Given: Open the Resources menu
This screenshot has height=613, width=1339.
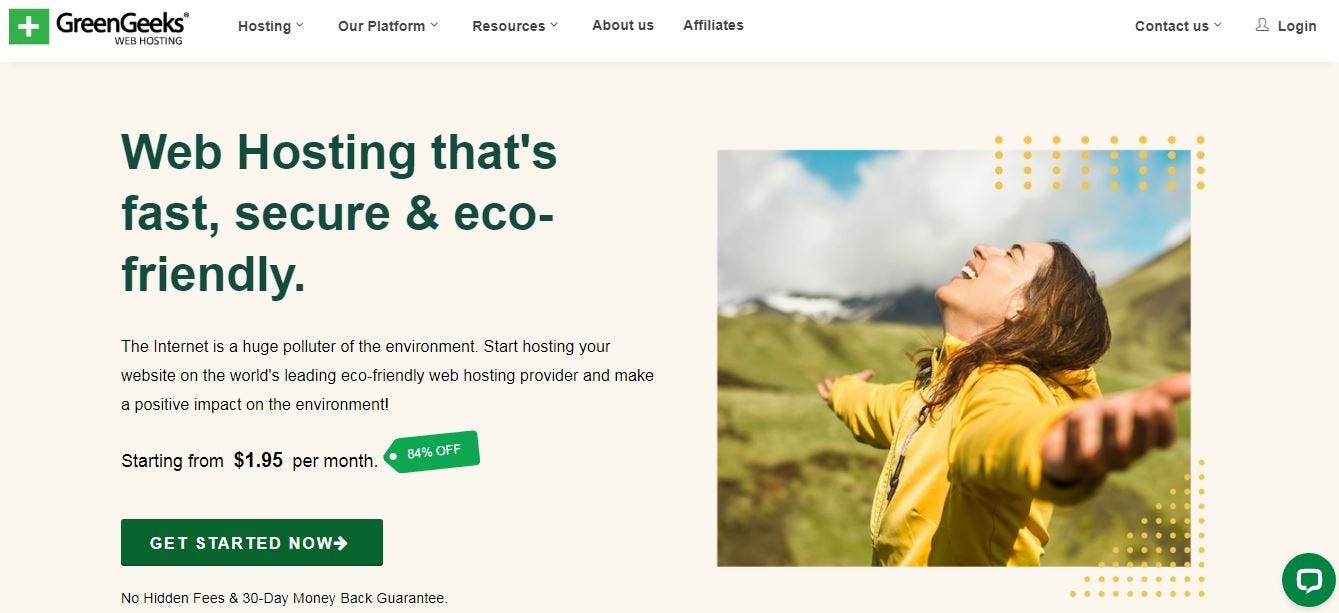Looking at the screenshot, I should tap(508, 26).
